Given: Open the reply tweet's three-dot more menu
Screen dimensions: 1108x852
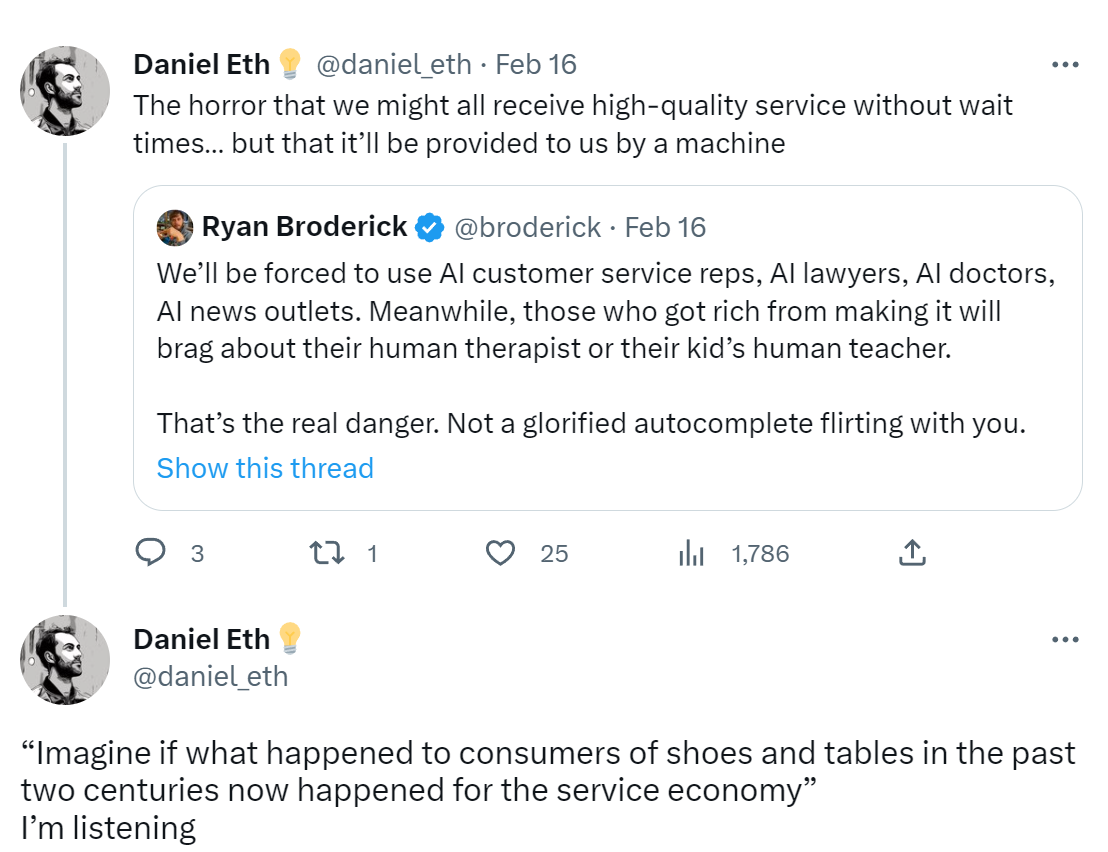Looking at the screenshot, I should pos(1065,639).
